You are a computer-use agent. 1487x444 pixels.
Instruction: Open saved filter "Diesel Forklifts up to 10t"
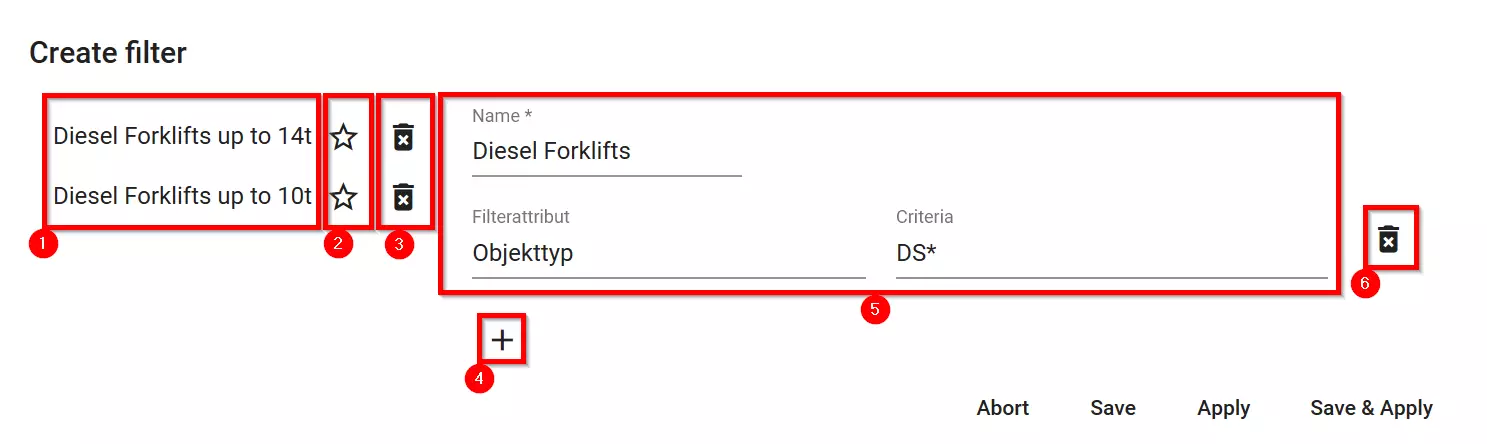click(182, 197)
